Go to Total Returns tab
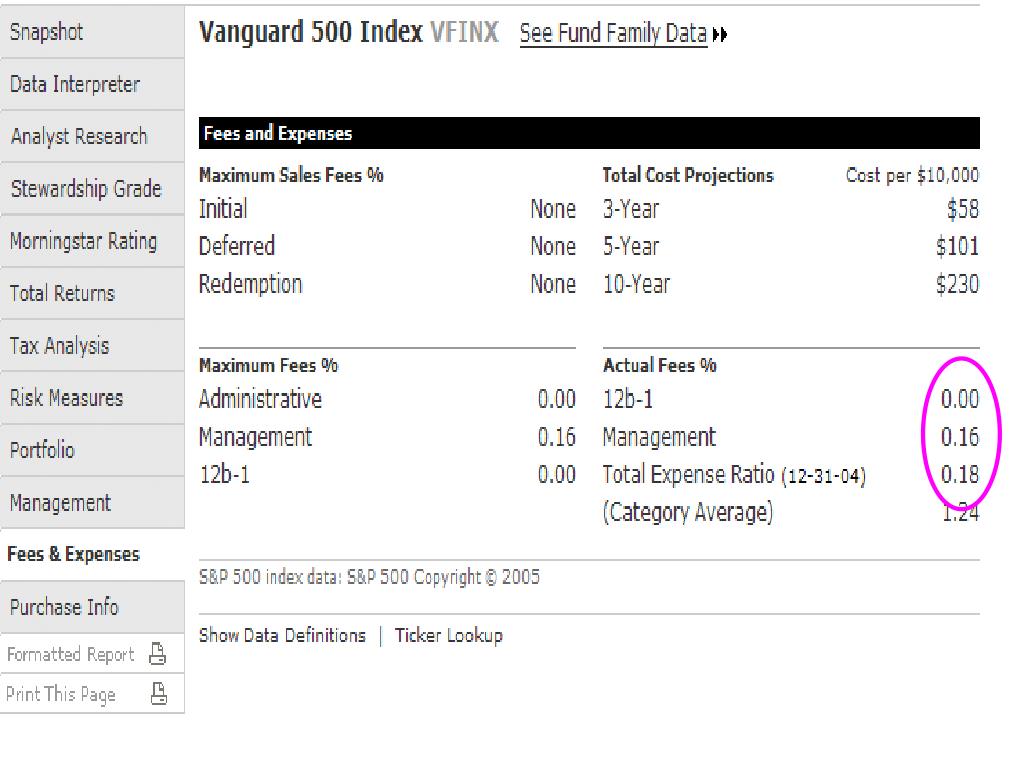Screen dimensions: 1024x768 [62, 293]
